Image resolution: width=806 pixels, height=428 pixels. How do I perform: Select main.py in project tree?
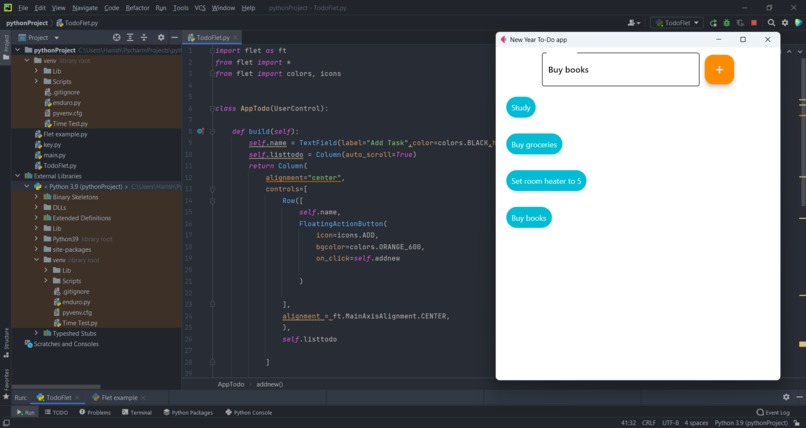coord(50,155)
